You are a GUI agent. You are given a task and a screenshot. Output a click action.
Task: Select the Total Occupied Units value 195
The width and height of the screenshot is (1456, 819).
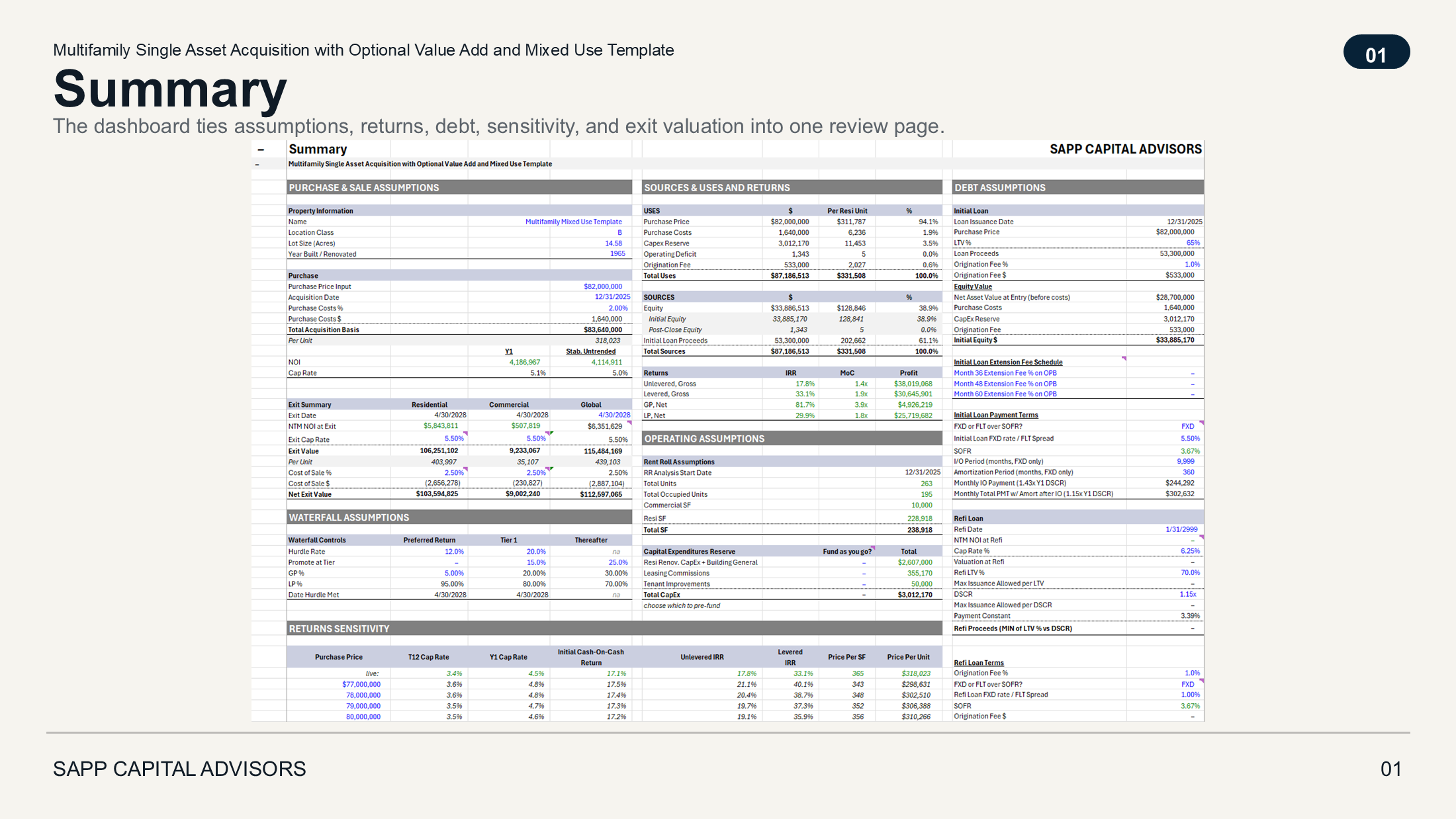[x=927, y=494]
